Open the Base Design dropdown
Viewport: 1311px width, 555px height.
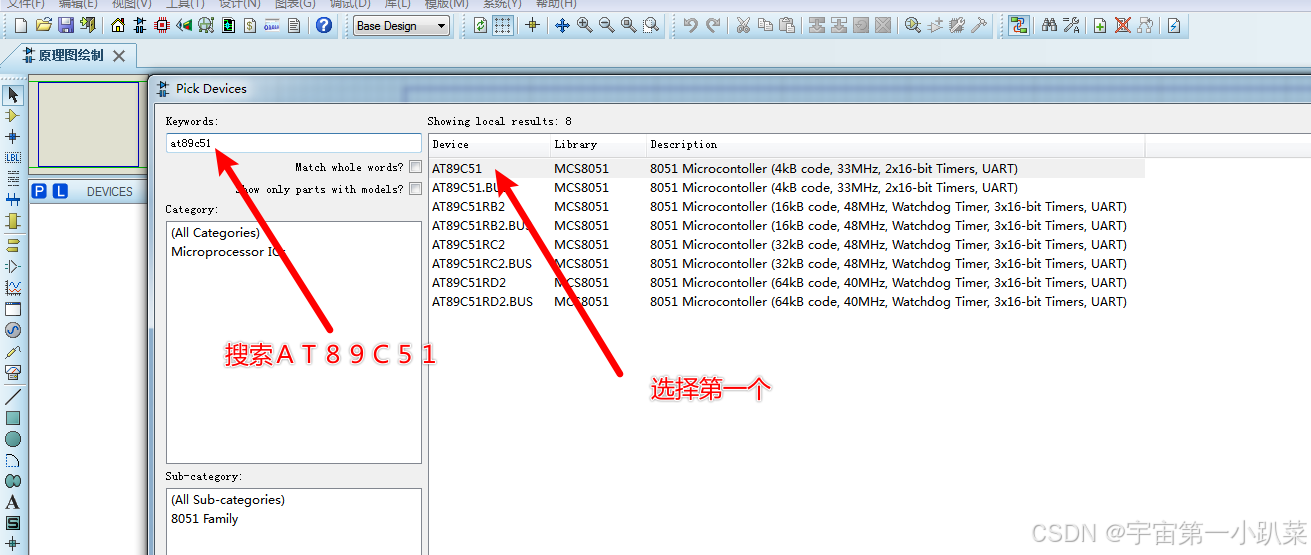tap(402, 26)
